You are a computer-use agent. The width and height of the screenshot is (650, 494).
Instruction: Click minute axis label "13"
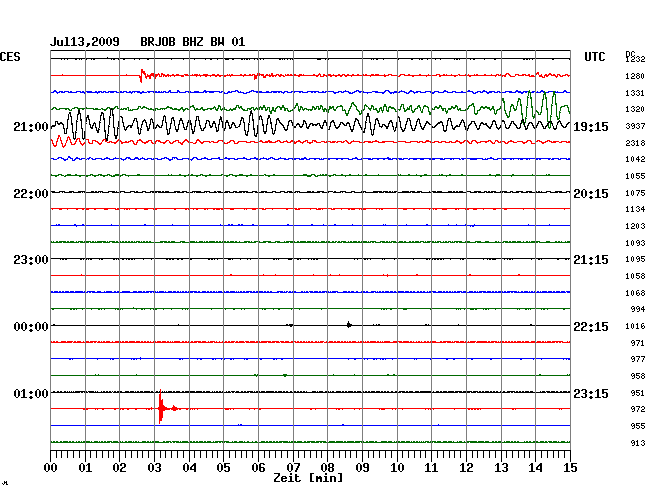click(x=501, y=468)
